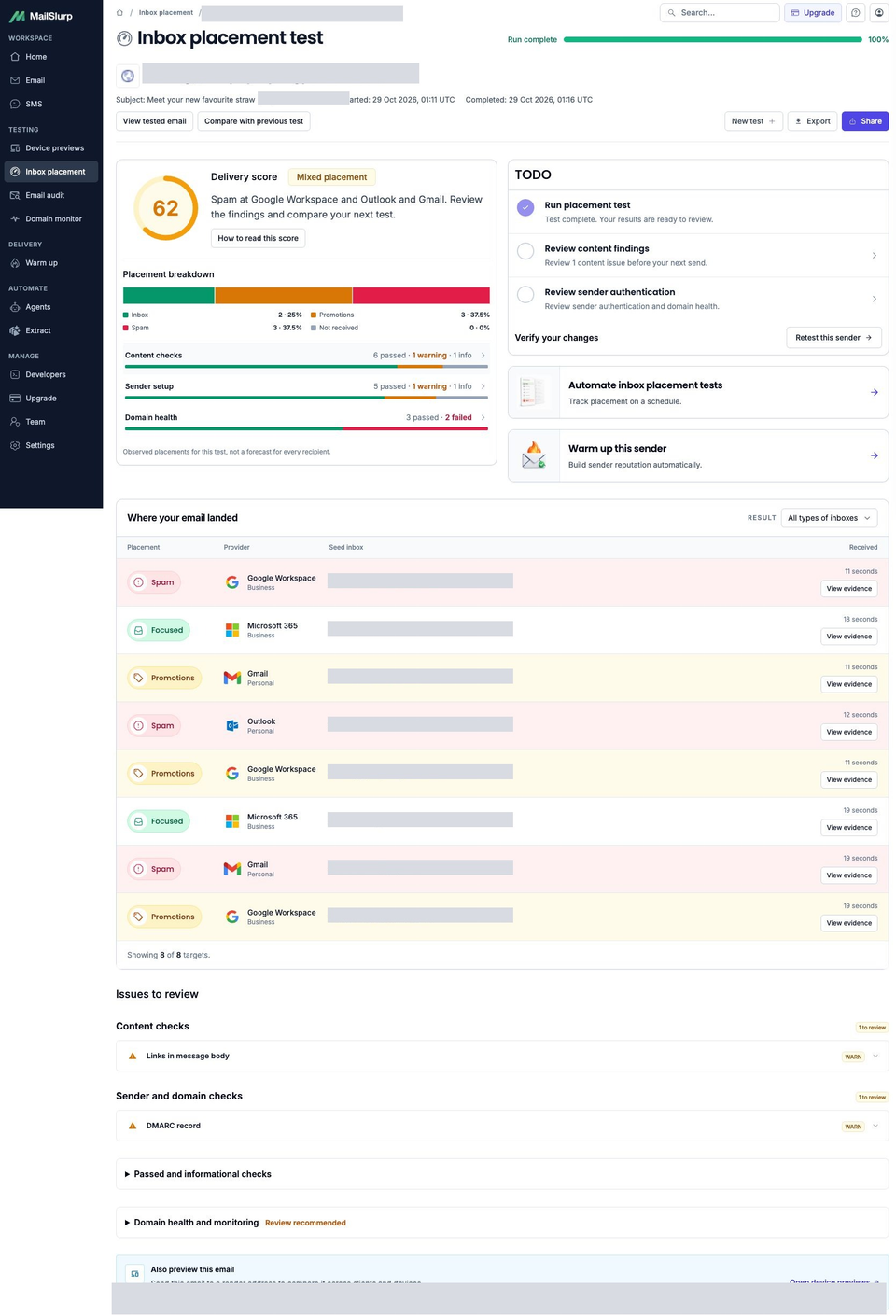The height and width of the screenshot is (1316, 896).
Task: Click the globe icon under page title
Action: coord(128,76)
